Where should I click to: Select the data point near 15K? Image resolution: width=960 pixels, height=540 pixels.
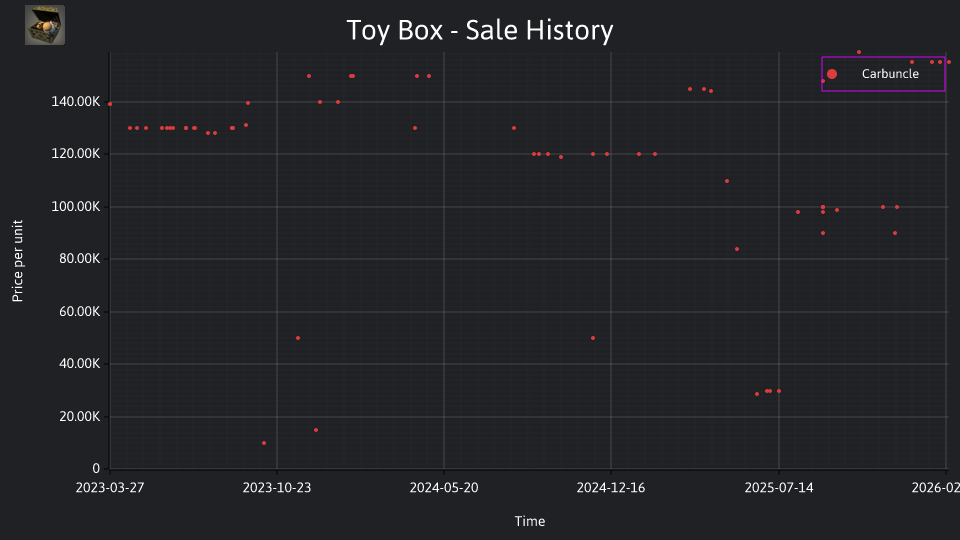pos(316,430)
